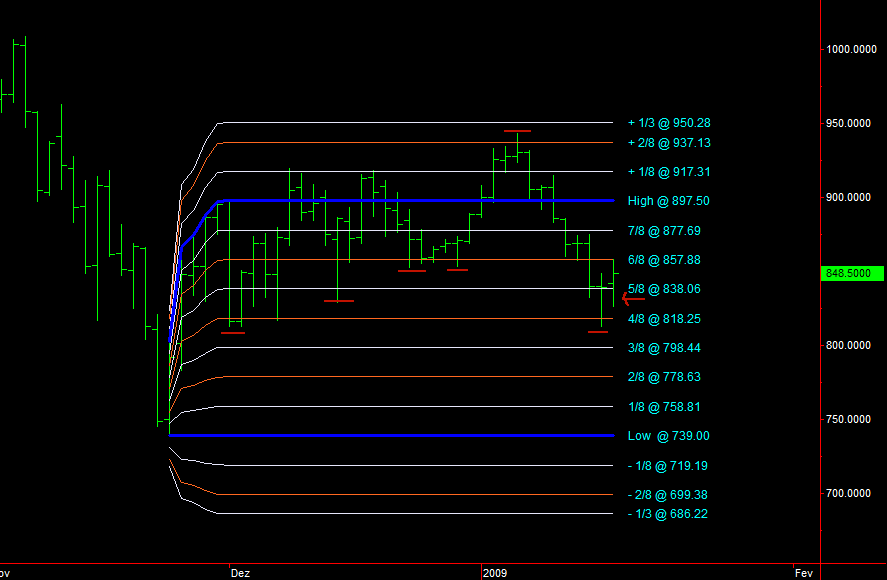Click the '- 1/8 @ 719.19' level label
Screen dimensions: 887x580
pos(668,466)
